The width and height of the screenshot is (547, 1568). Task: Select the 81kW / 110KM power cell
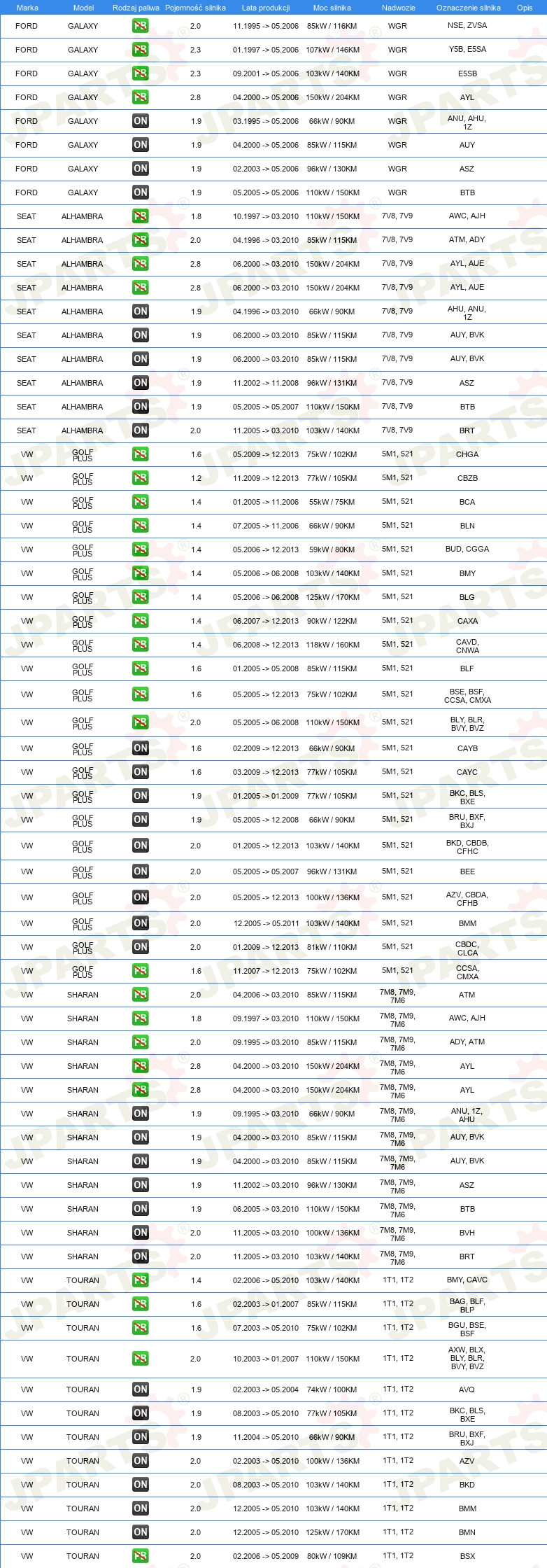click(x=332, y=947)
